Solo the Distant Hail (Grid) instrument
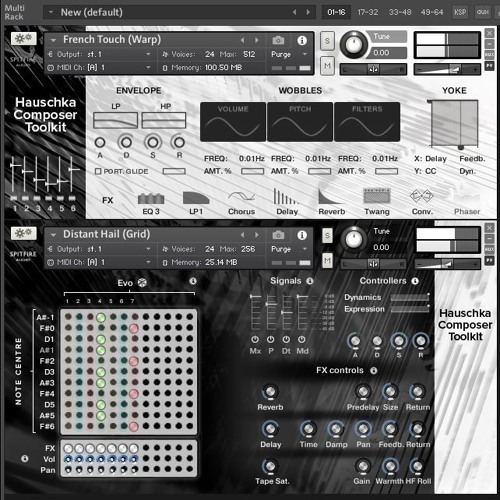 pos(327,236)
